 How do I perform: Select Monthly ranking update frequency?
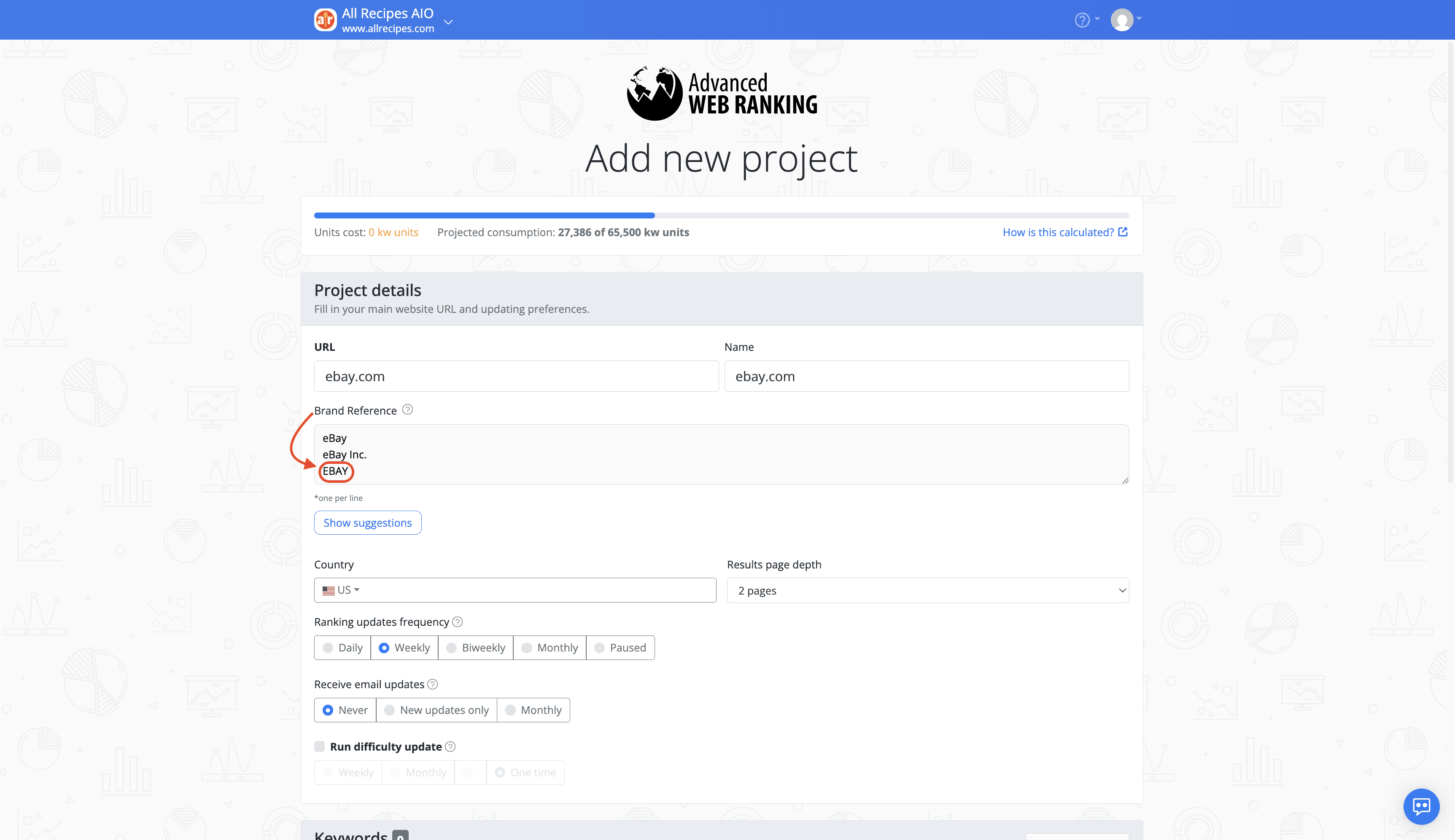550,648
